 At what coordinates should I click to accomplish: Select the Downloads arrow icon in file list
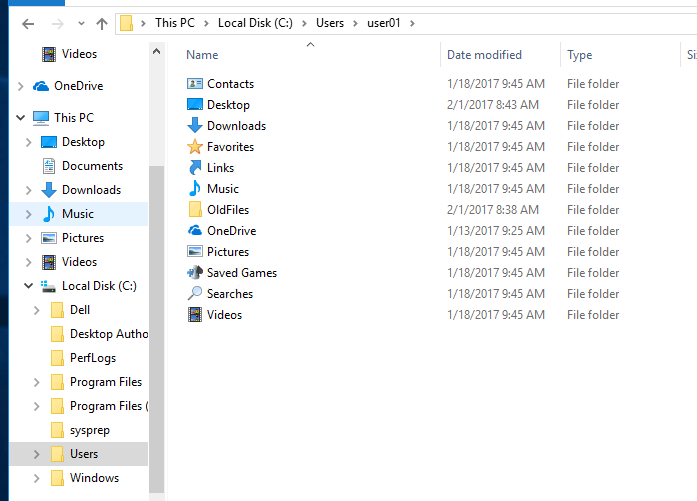(x=195, y=125)
